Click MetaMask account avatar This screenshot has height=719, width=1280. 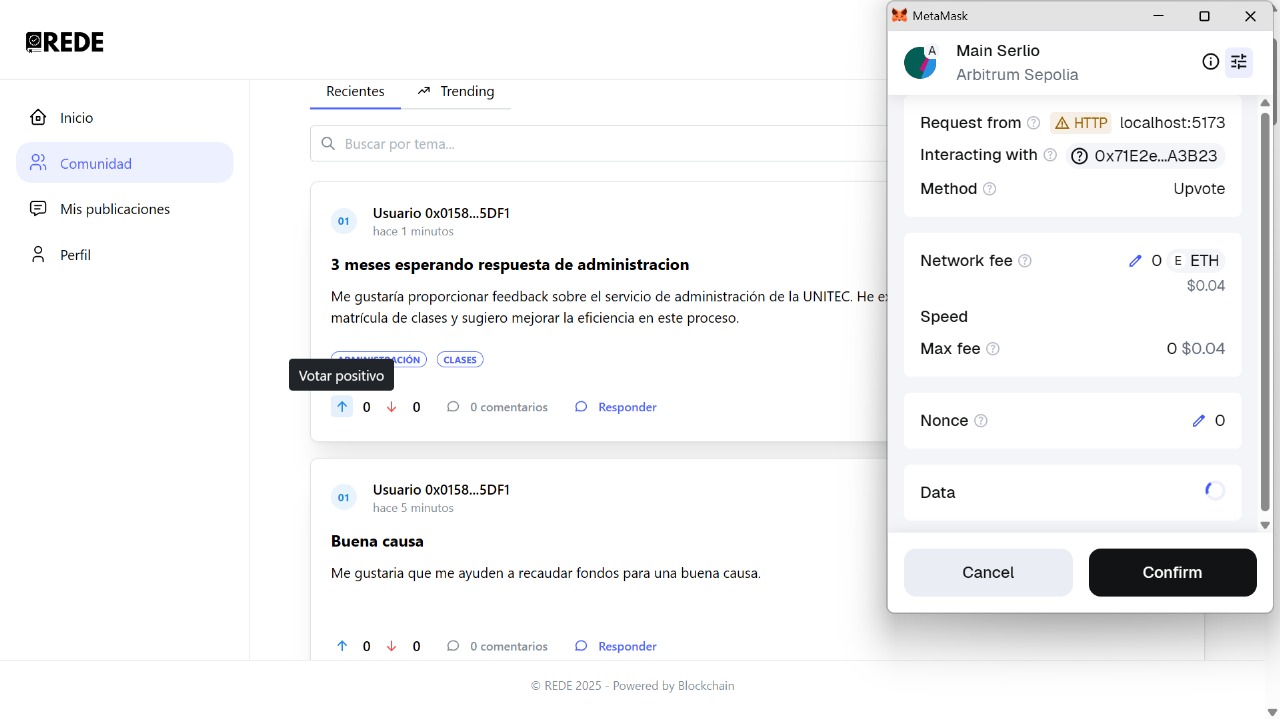920,62
